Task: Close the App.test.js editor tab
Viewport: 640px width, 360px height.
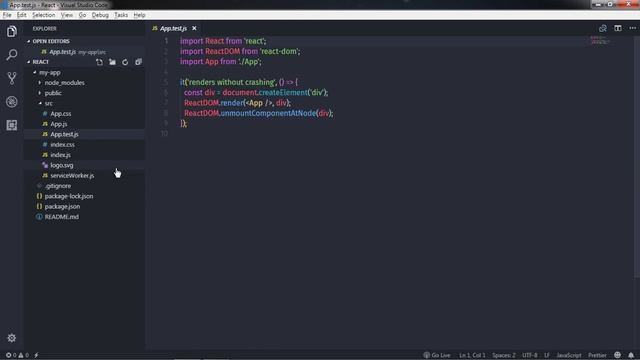Action: pos(194,28)
